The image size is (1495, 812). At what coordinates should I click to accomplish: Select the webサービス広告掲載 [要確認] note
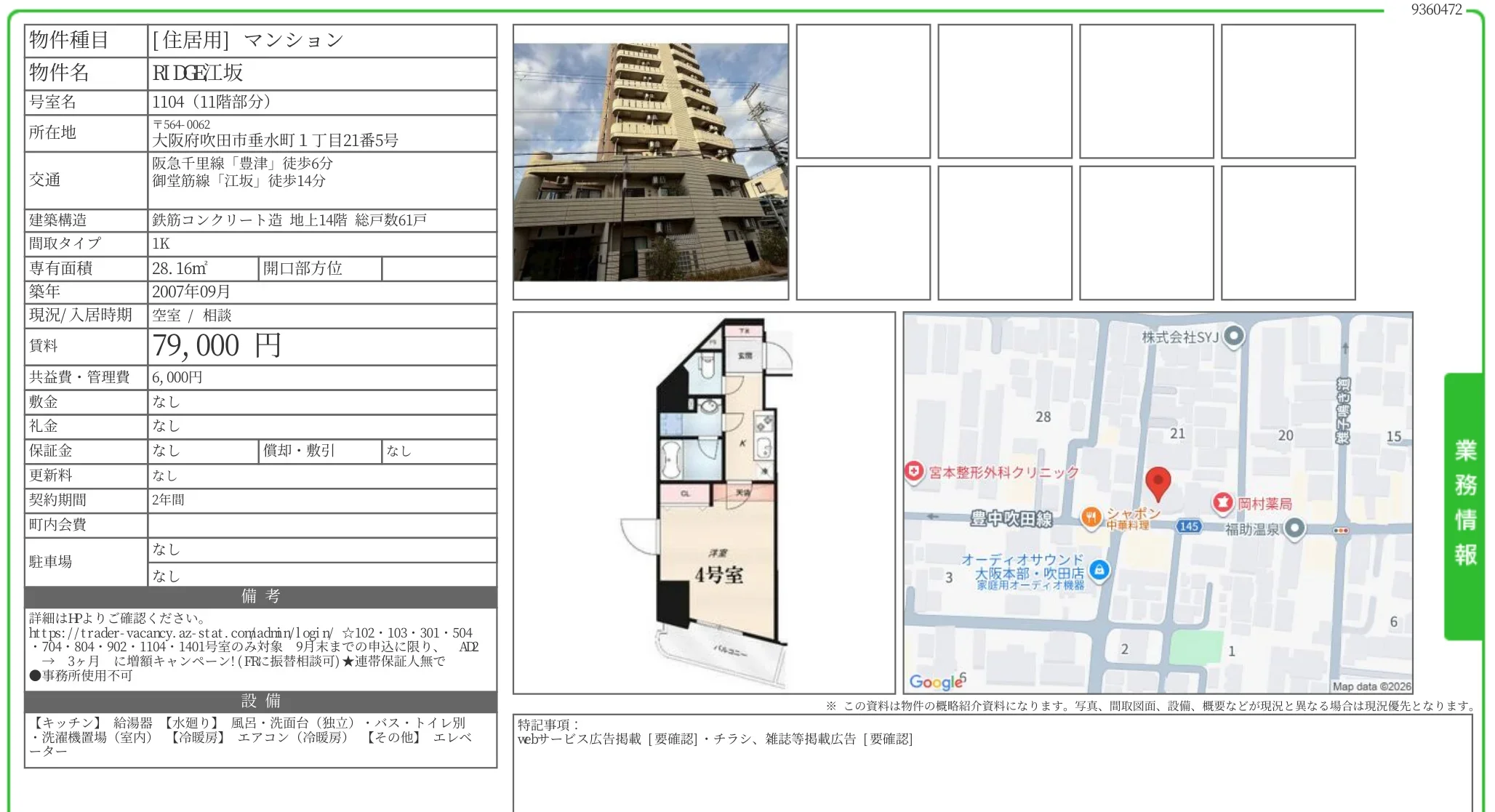point(608,739)
